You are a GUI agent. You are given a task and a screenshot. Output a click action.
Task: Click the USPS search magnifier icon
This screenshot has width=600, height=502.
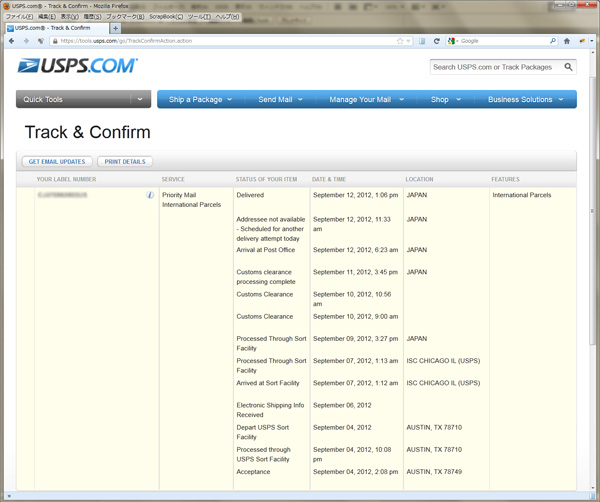pyautogui.click(x=569, y=67)
